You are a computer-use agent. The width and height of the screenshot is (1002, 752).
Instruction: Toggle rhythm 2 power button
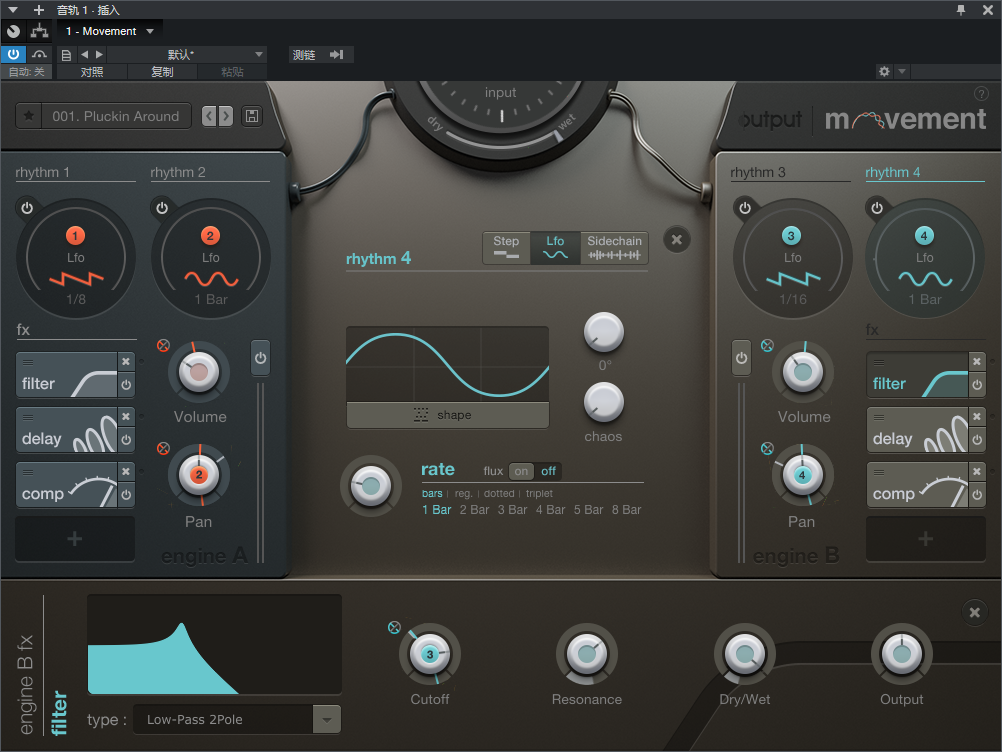(162, 208)
